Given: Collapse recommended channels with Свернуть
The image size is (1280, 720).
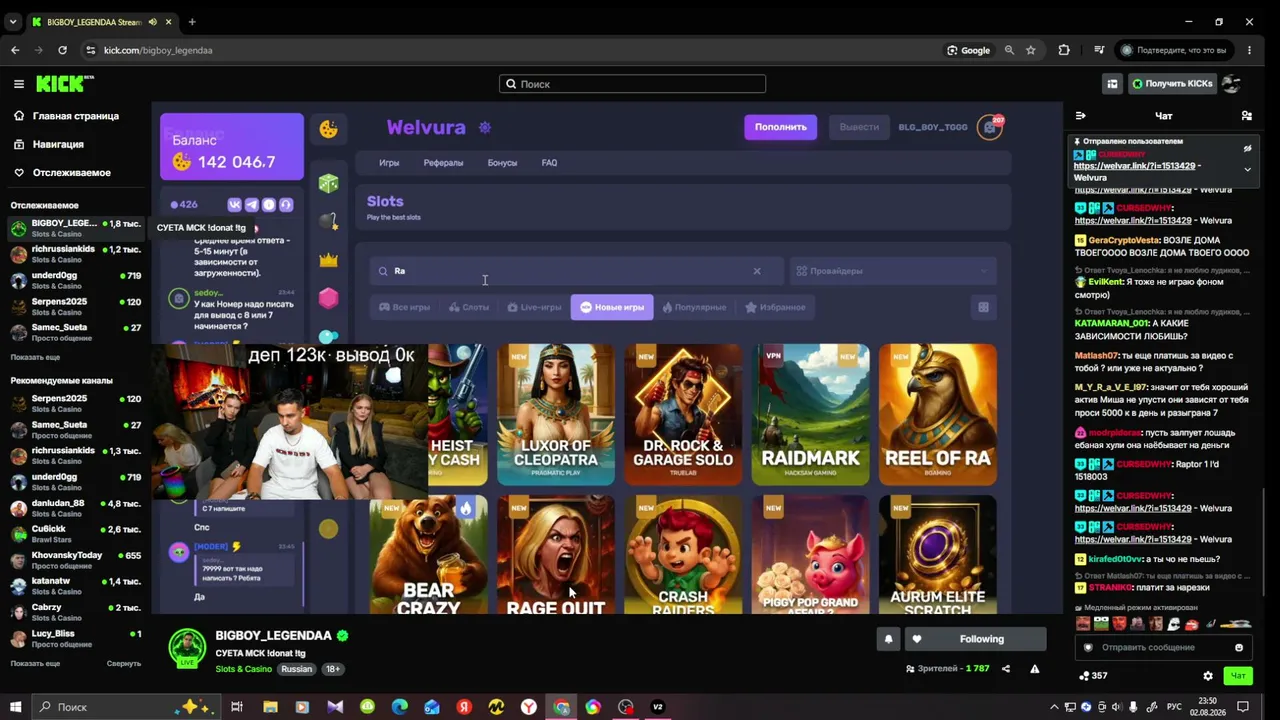Looking at the screenshot, I should coord(124,663).
